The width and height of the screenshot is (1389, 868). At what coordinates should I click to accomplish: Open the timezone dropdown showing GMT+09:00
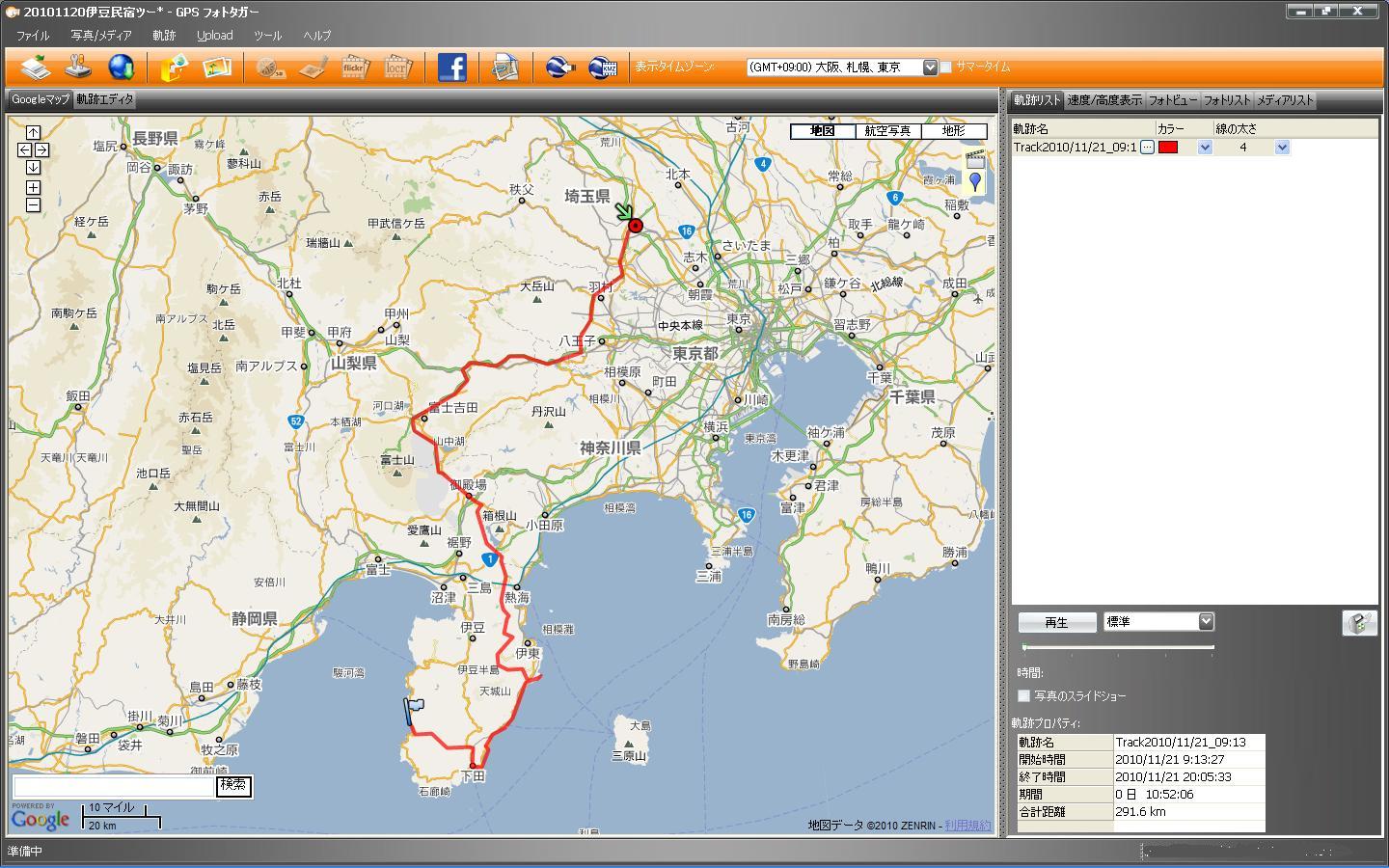930,68
